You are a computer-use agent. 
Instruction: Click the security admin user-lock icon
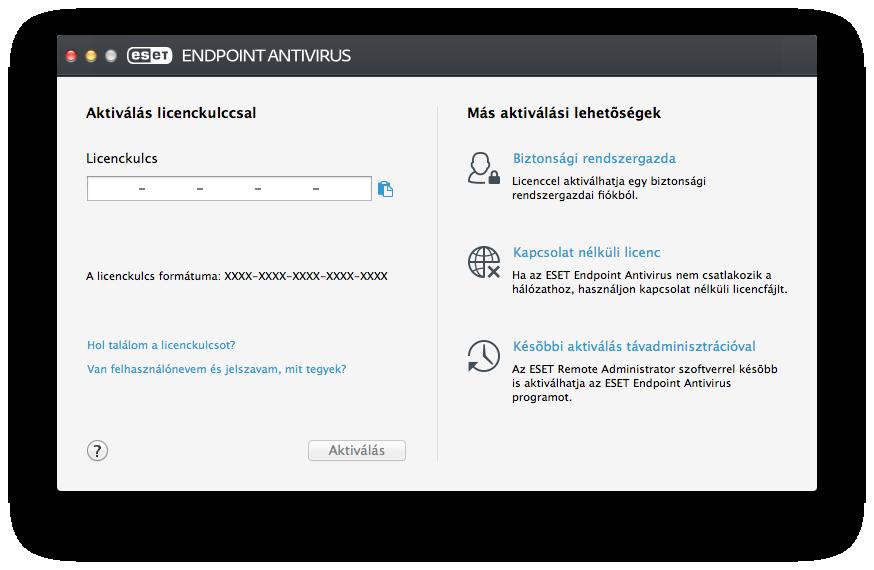(x=483, y=168)
